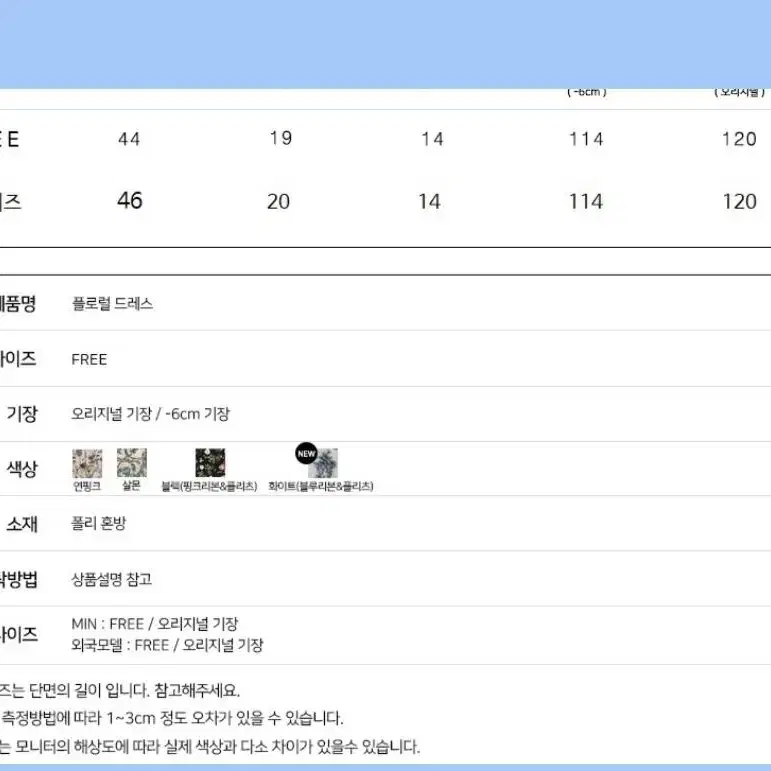
Task: Click the MIN : FREE / 오리지널 기장 line
Action: coord(155,624)
